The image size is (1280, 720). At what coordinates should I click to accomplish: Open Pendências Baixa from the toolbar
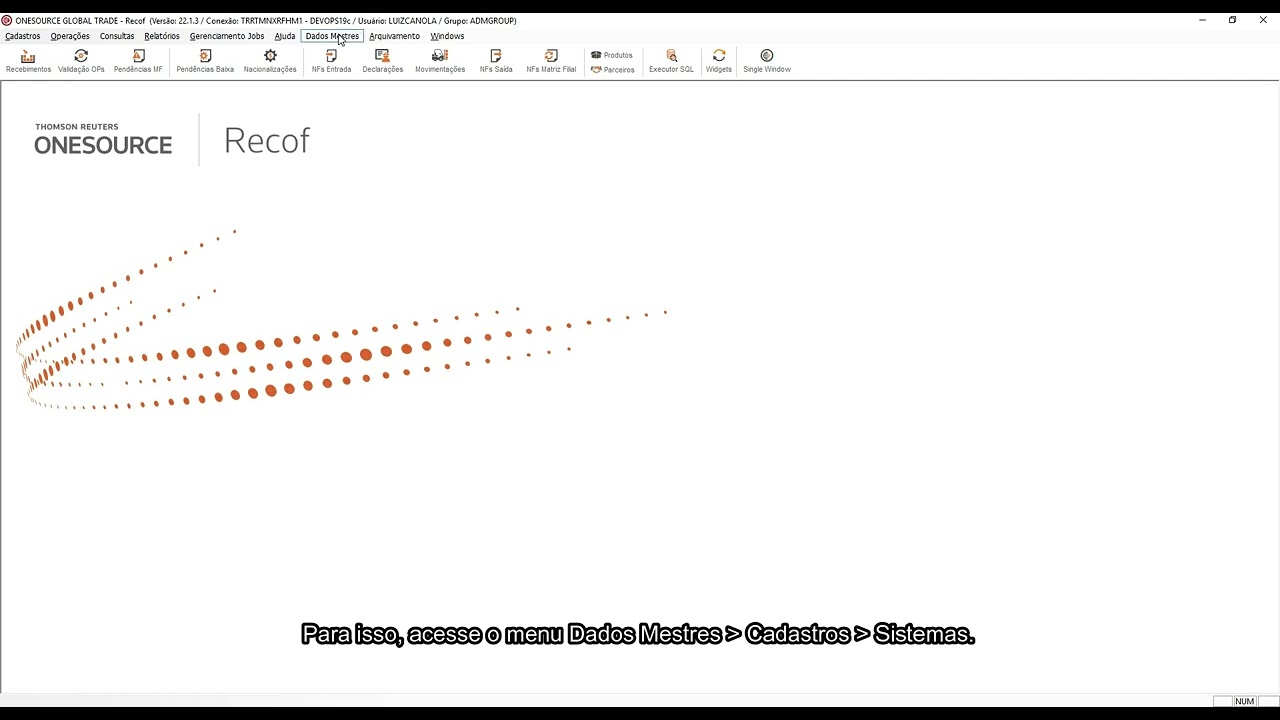[205, 61]
